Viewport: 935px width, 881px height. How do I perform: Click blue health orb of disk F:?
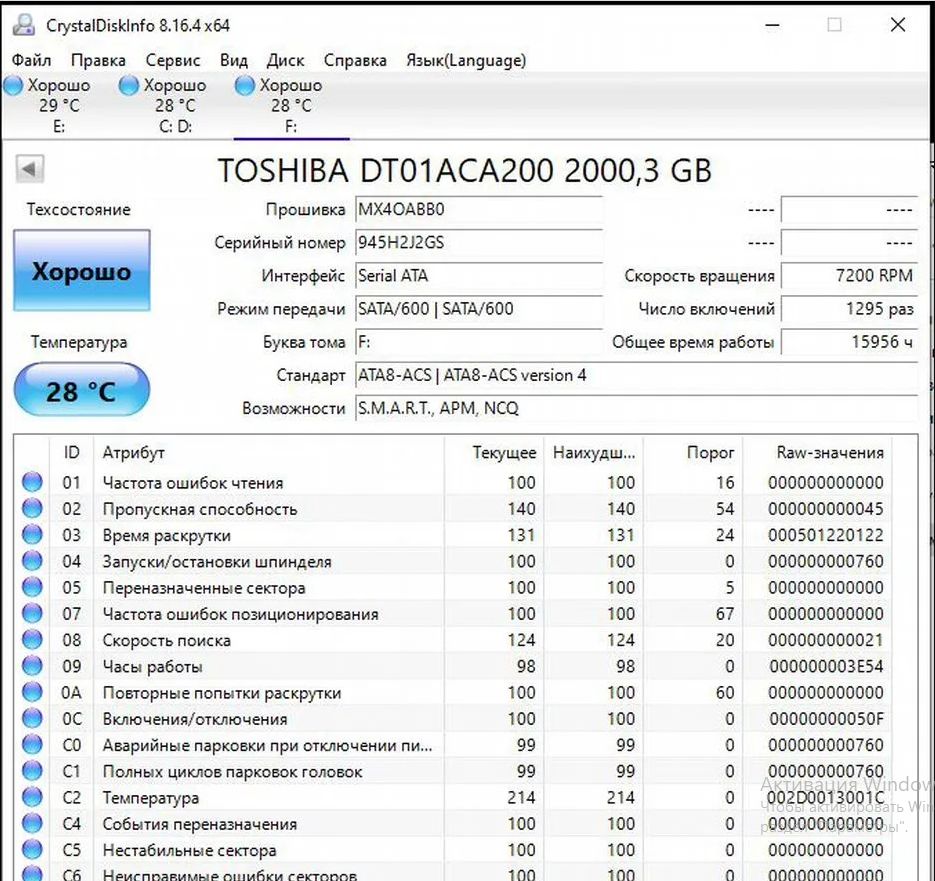(x=244, y=86)
